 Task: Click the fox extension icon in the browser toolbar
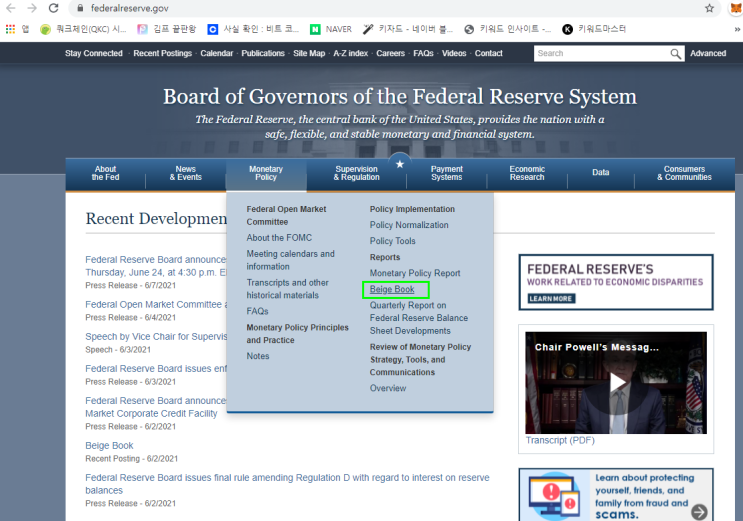(x=736, y=8)
